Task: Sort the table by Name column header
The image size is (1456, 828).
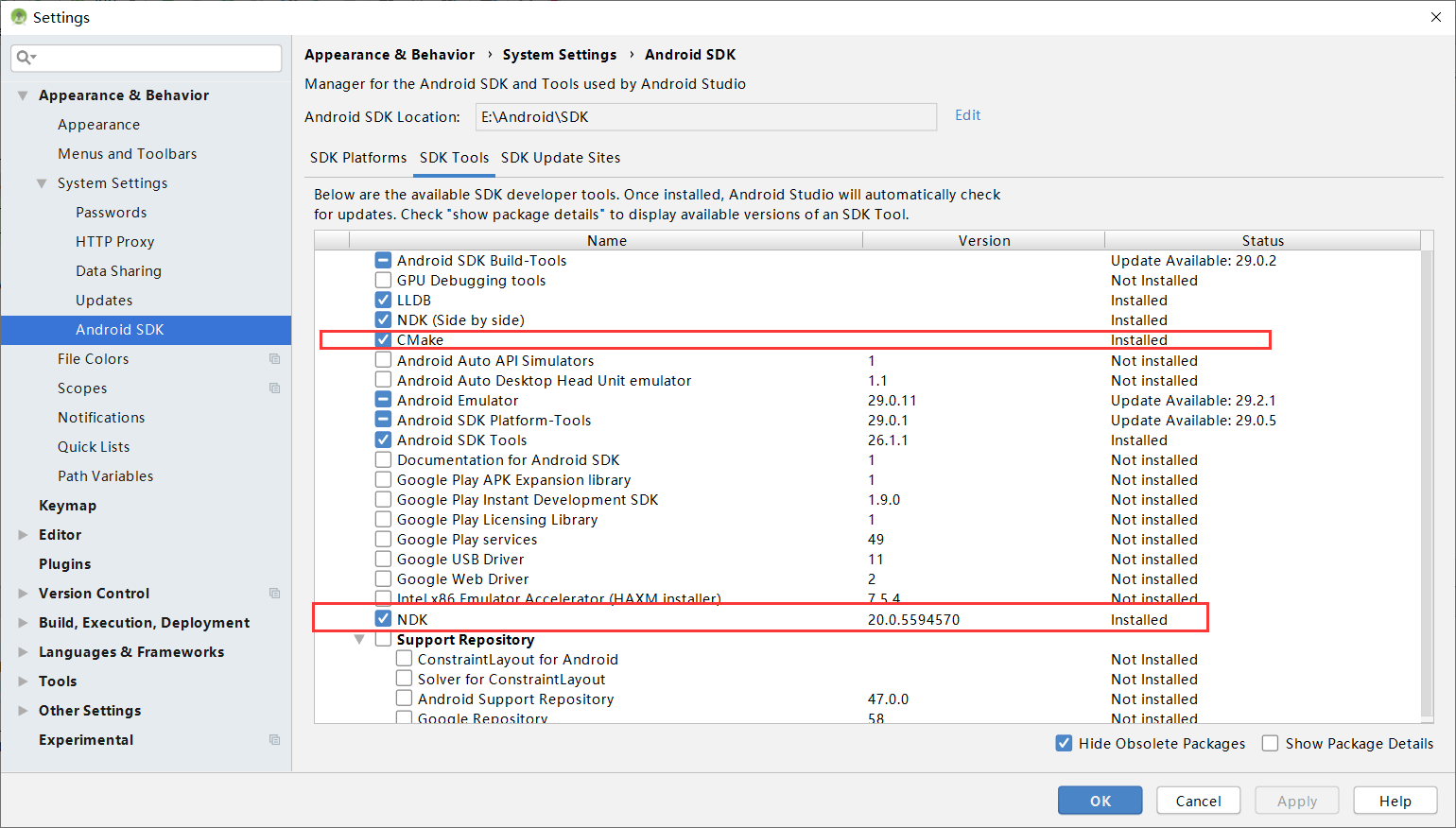Action: pos(606,241)
